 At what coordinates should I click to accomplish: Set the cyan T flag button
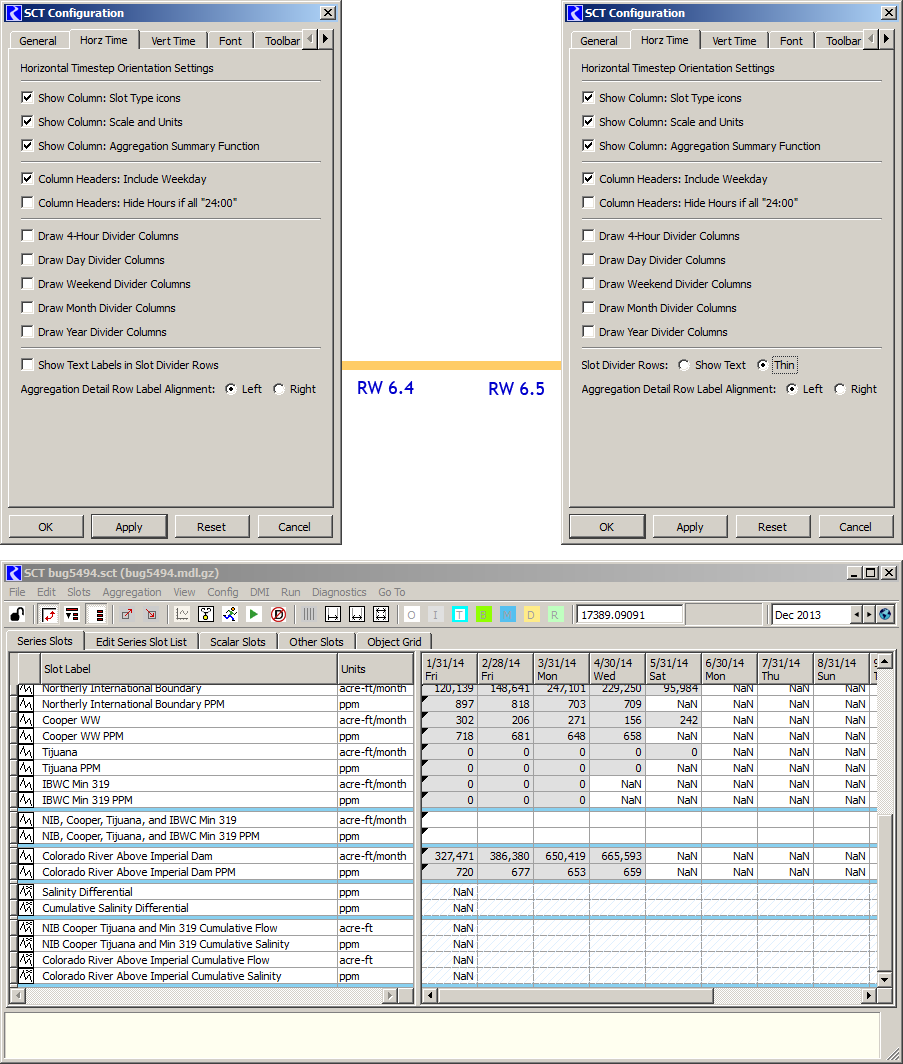[459, 615]
